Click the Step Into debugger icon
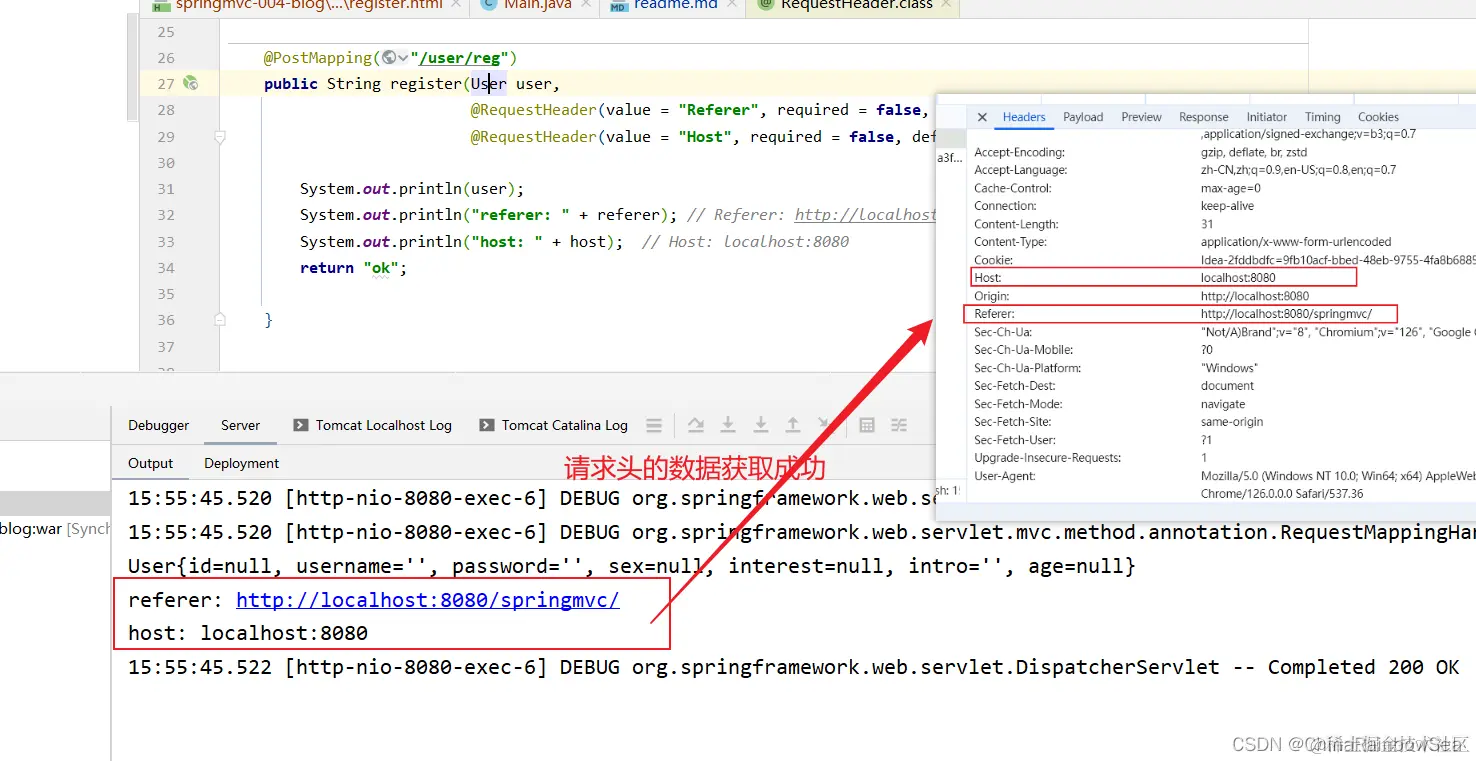Screen dimensions: 1476x761 click(x=728, y=425)
